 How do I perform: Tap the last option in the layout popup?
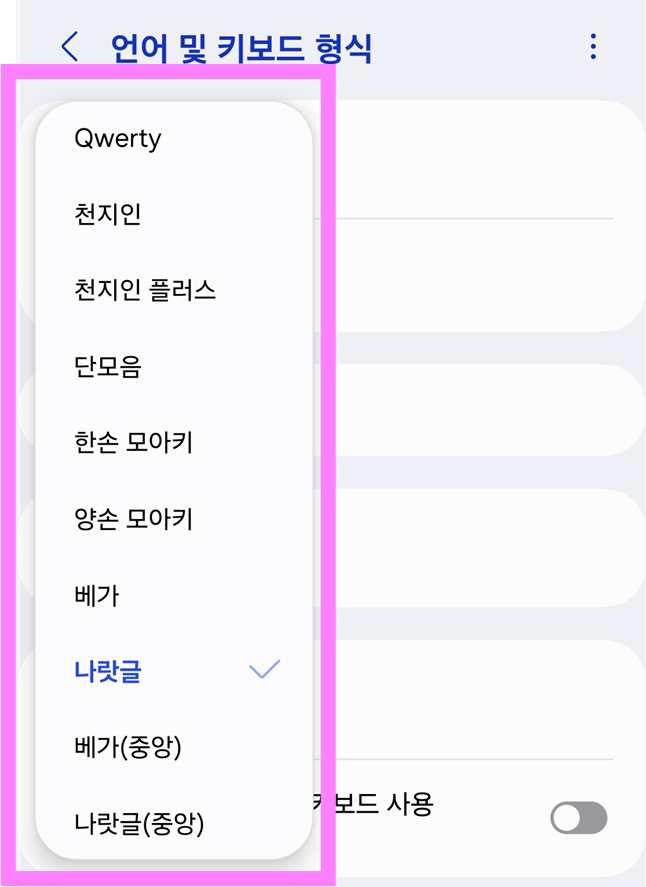[x=140, y=824]
